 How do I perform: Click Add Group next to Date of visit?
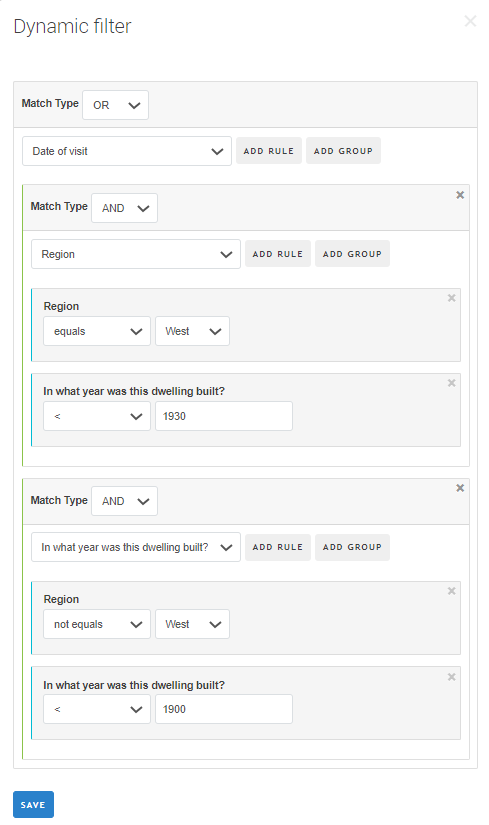[343, 151]
